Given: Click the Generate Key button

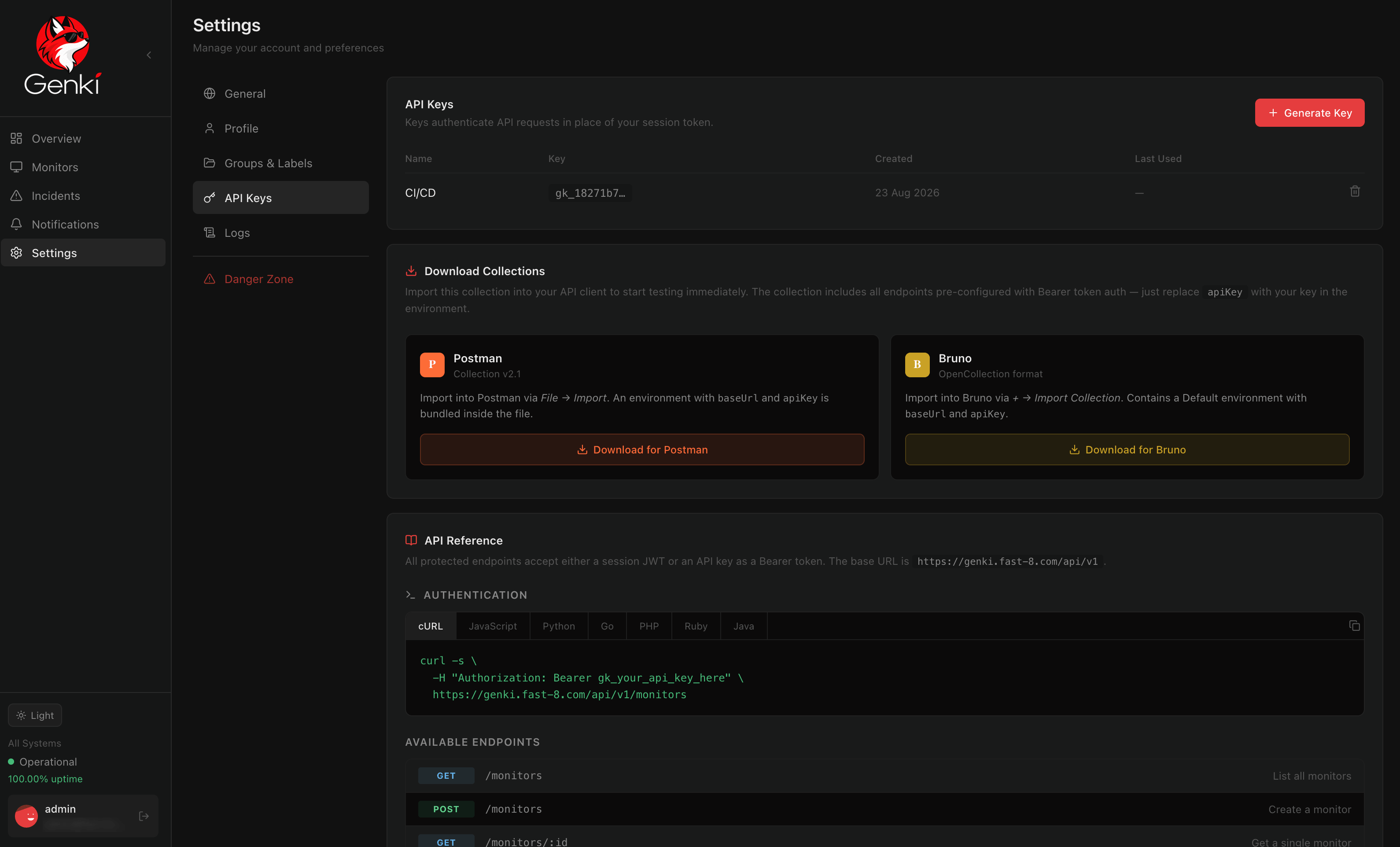Looking at the screenshot, I should click(1309, 113).
